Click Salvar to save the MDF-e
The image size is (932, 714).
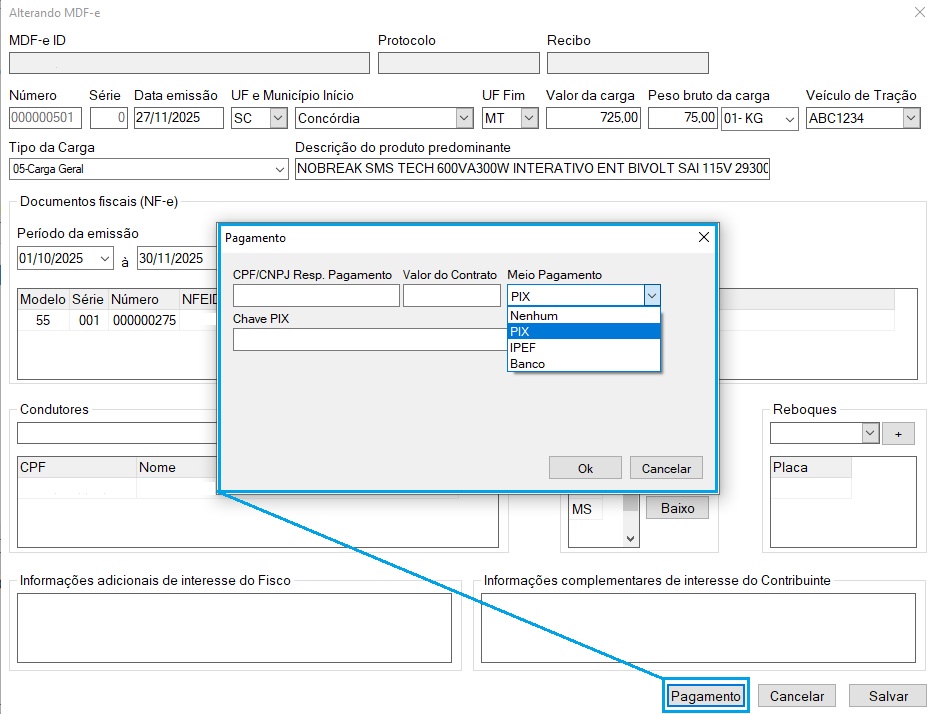[x=887, y=696]
